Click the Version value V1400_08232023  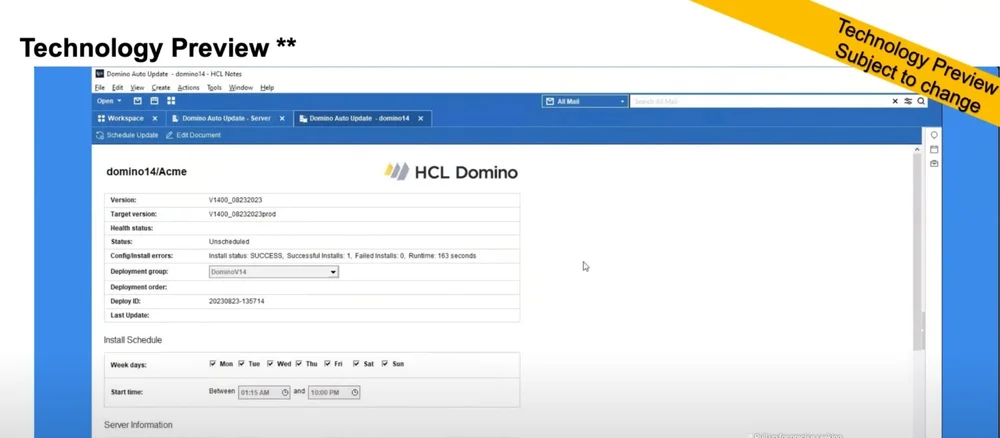[235, 200]
